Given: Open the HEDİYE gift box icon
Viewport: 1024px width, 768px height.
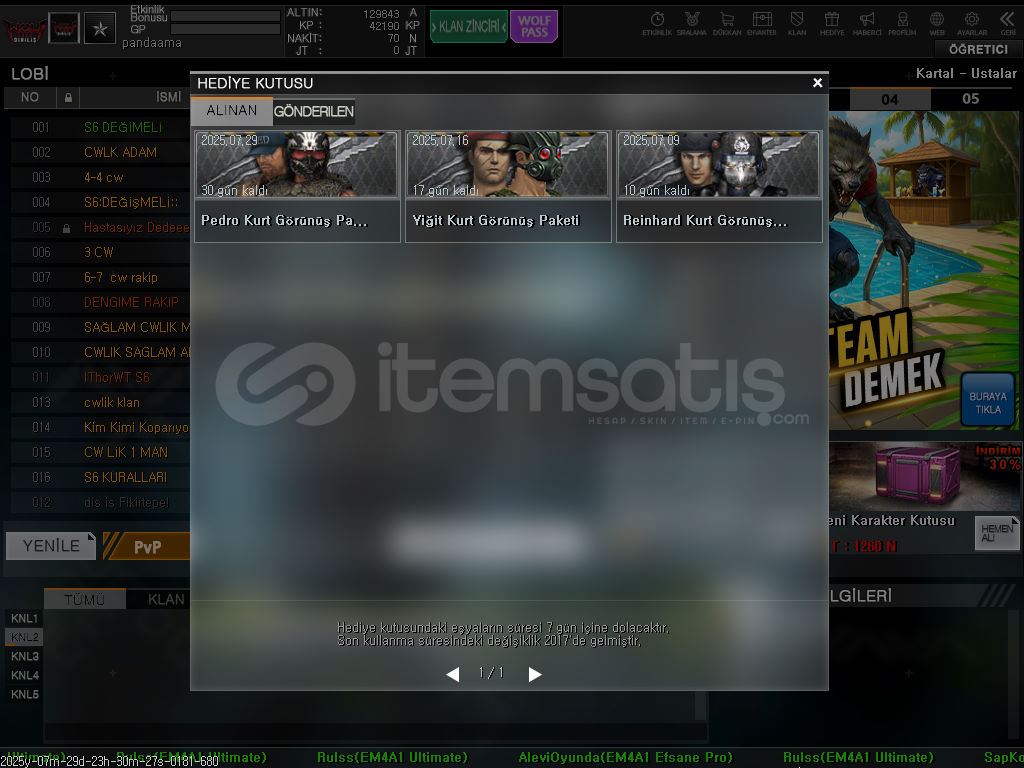Looking at the screenshot, I should coord(831,24).
